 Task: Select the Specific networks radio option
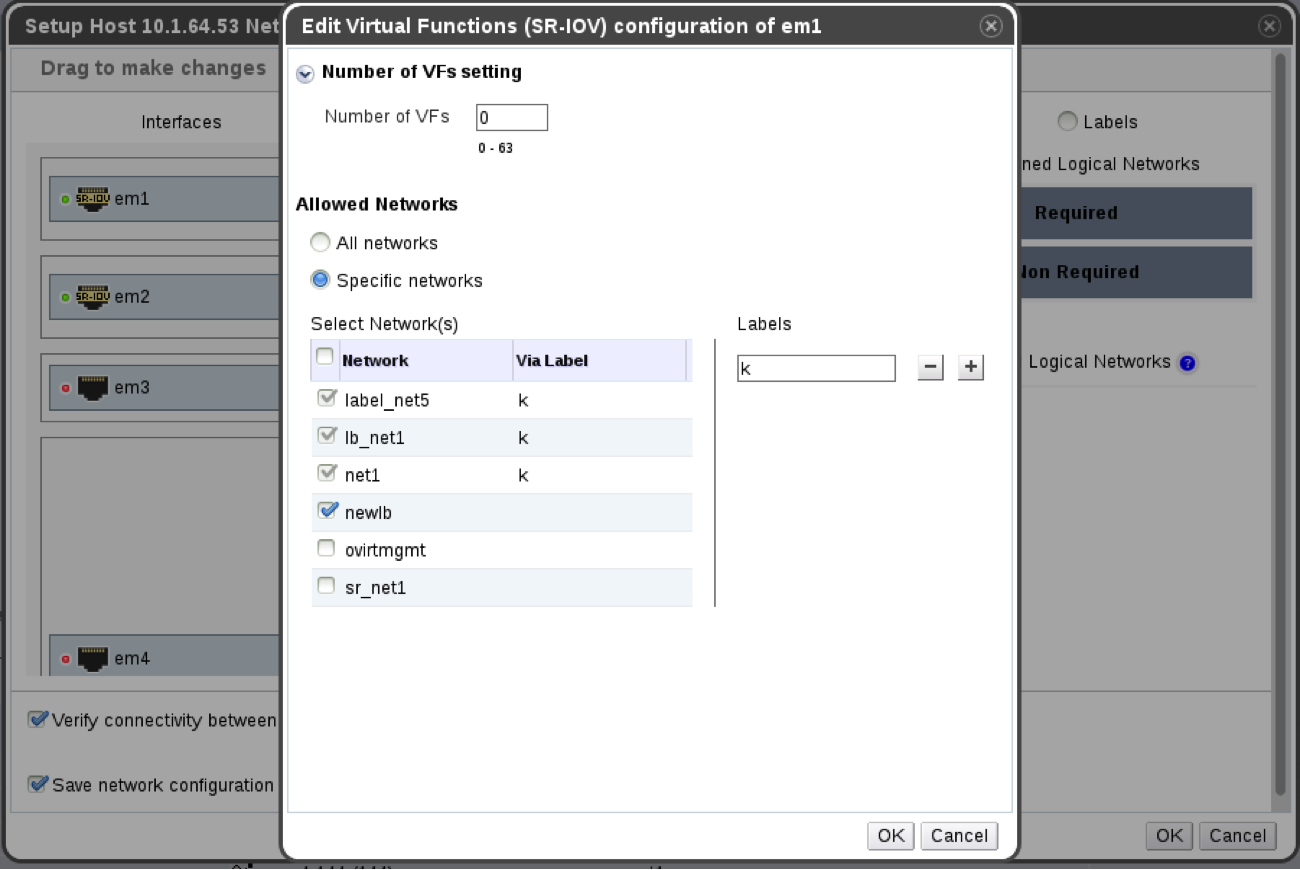[320, 280]
